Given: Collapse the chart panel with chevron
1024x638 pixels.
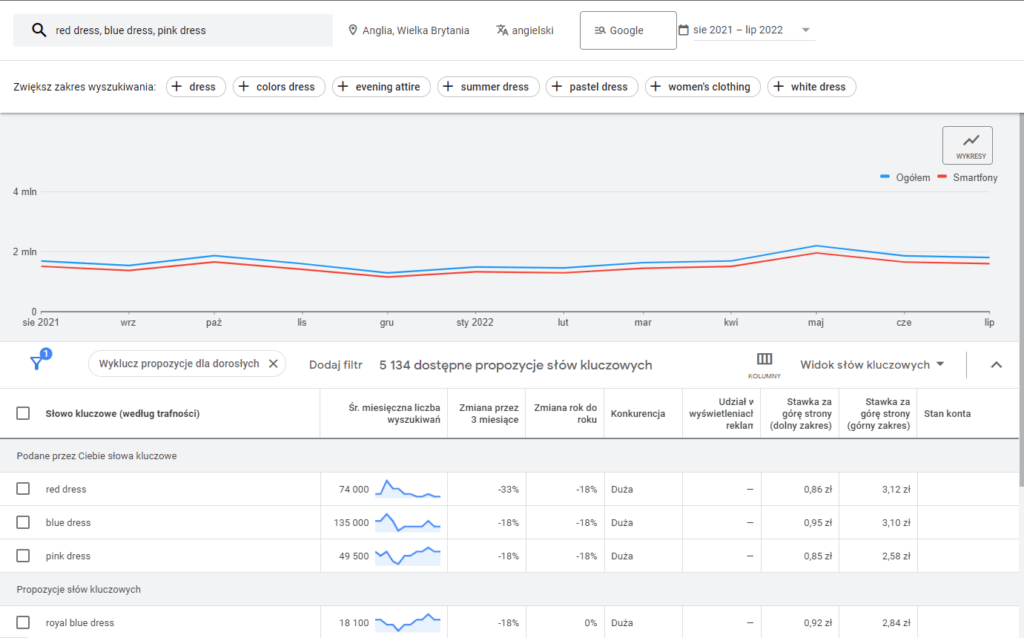Looking at the screenshot, I should tap(996, 365).
